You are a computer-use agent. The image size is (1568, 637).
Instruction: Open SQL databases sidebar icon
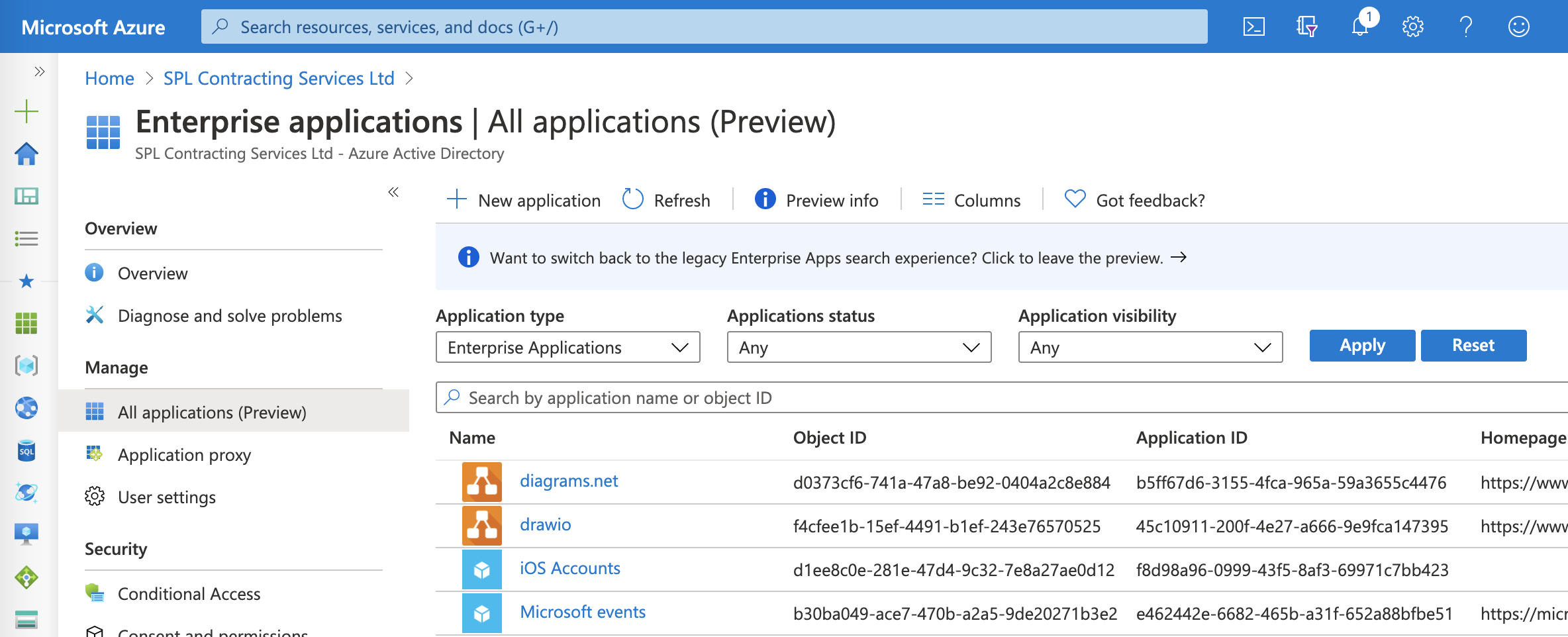point(26,450)
